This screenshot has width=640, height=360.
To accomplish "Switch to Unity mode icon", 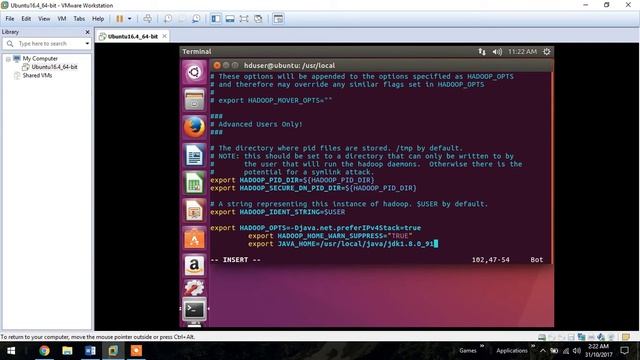I will point(258,19).
